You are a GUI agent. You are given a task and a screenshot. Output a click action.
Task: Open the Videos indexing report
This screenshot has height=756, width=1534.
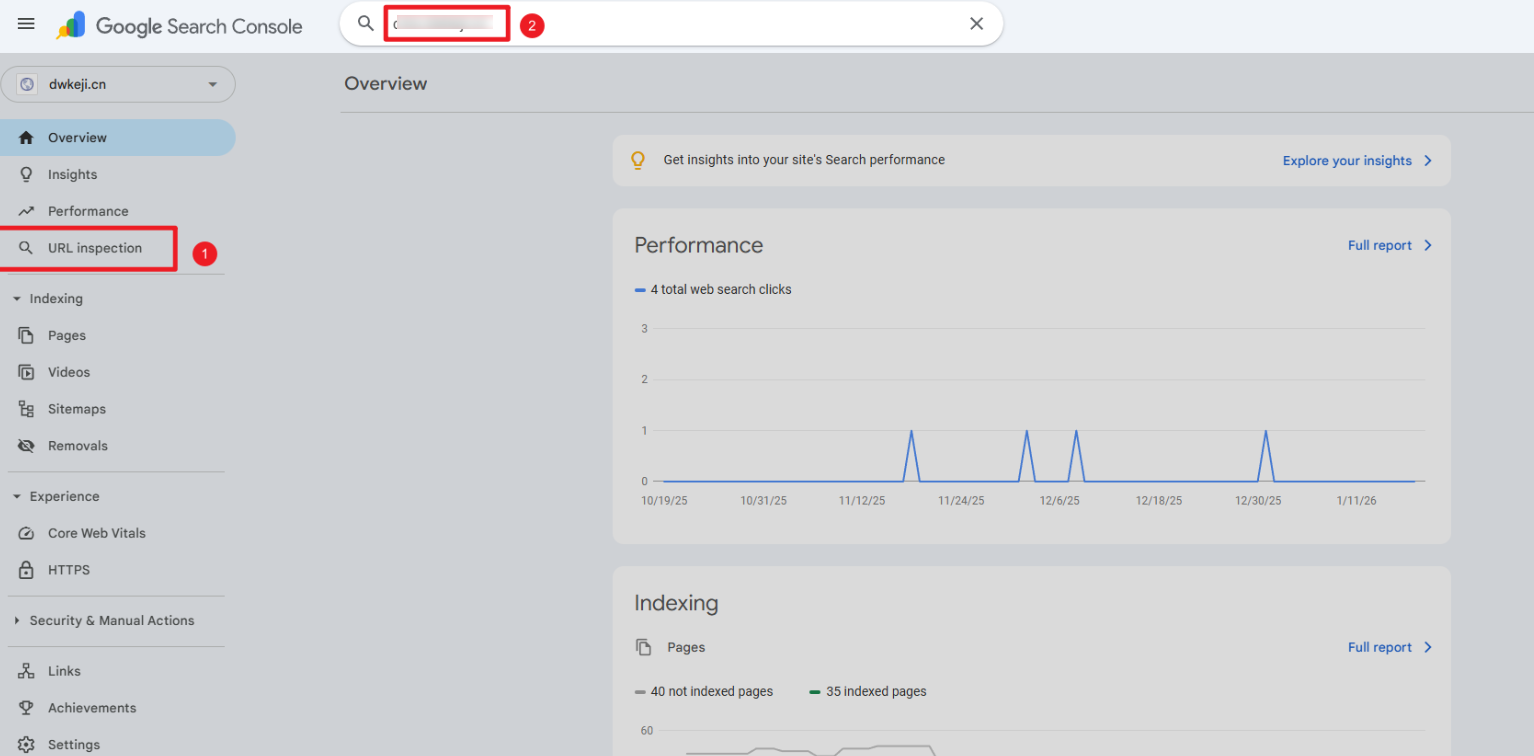click(x=69, y=373)
